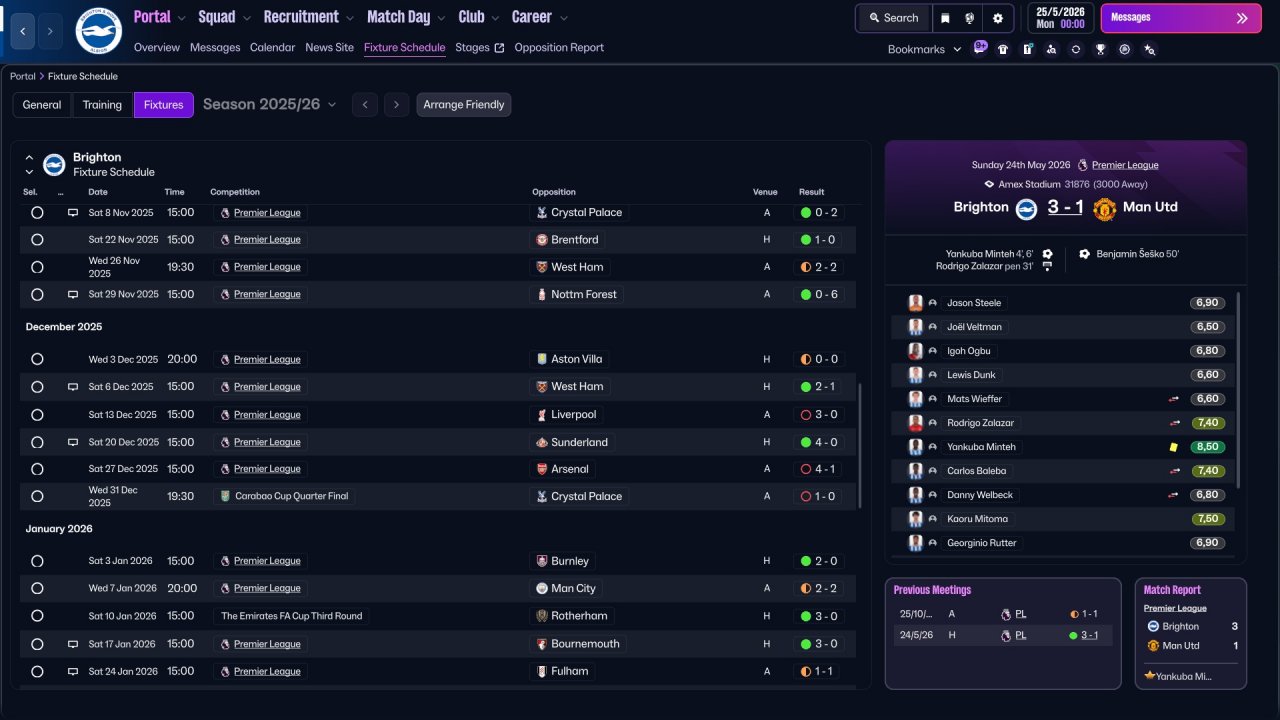Click Kaoru Mitoma's 7,50 rating badge

point(1207,519)
